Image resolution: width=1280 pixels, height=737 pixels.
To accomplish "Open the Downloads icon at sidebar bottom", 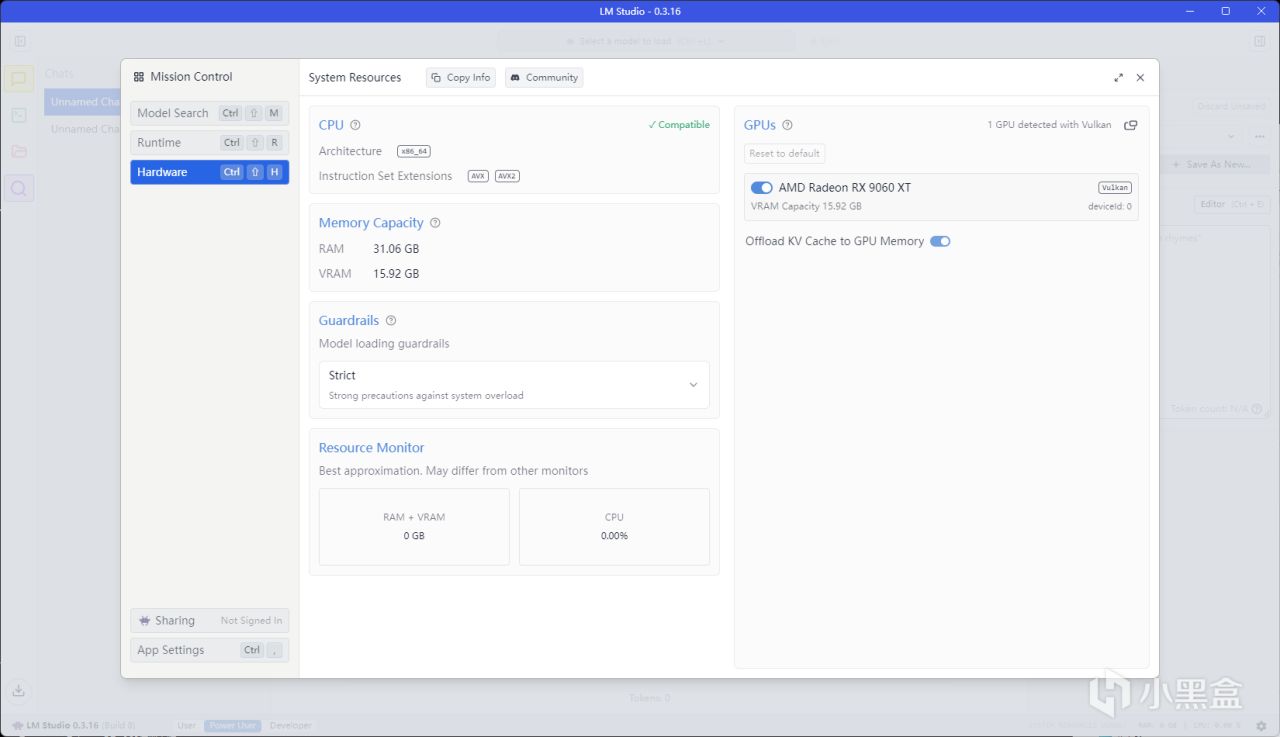I will point(18,690).
